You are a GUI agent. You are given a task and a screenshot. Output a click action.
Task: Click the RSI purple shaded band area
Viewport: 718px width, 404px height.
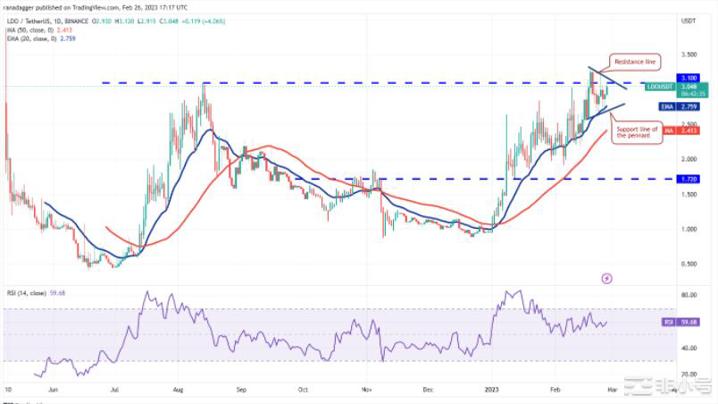coord(300,335)
